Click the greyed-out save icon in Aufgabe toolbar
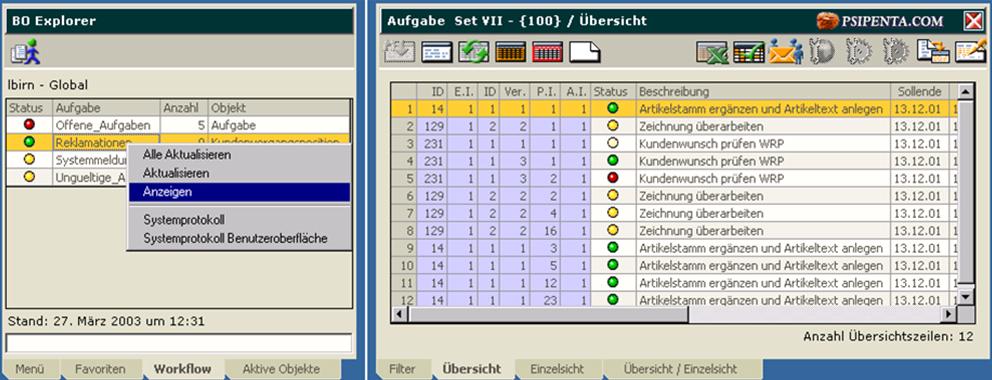Screen dimensions: 992x380 (x=400, y=52)
